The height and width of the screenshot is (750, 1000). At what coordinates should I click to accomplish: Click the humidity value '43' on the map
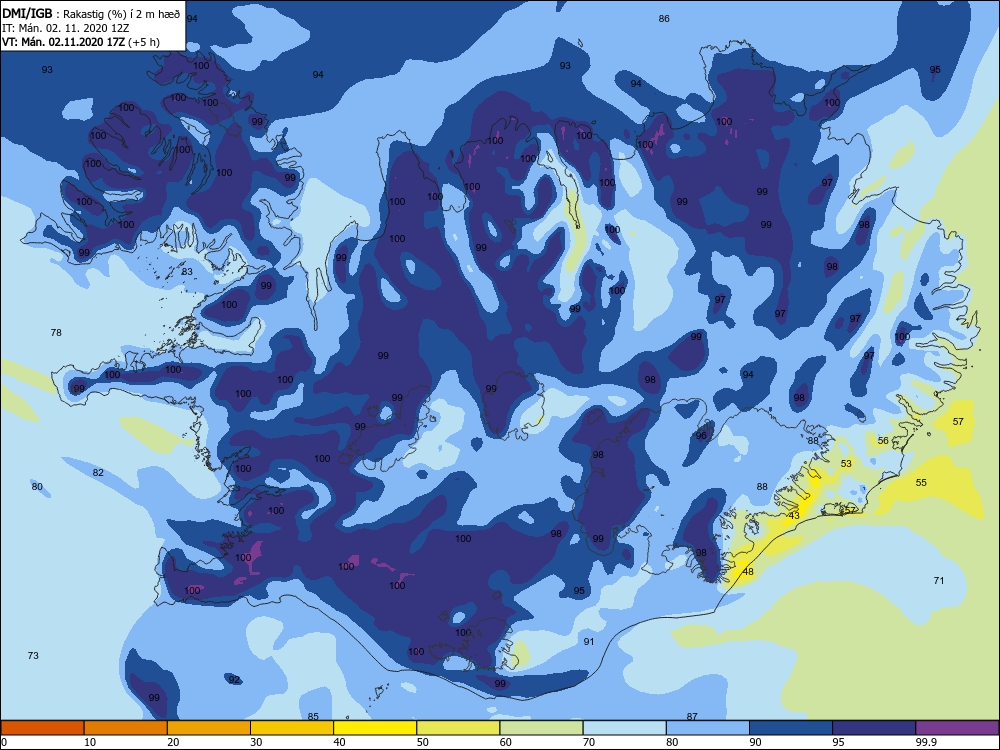[794, 515]
